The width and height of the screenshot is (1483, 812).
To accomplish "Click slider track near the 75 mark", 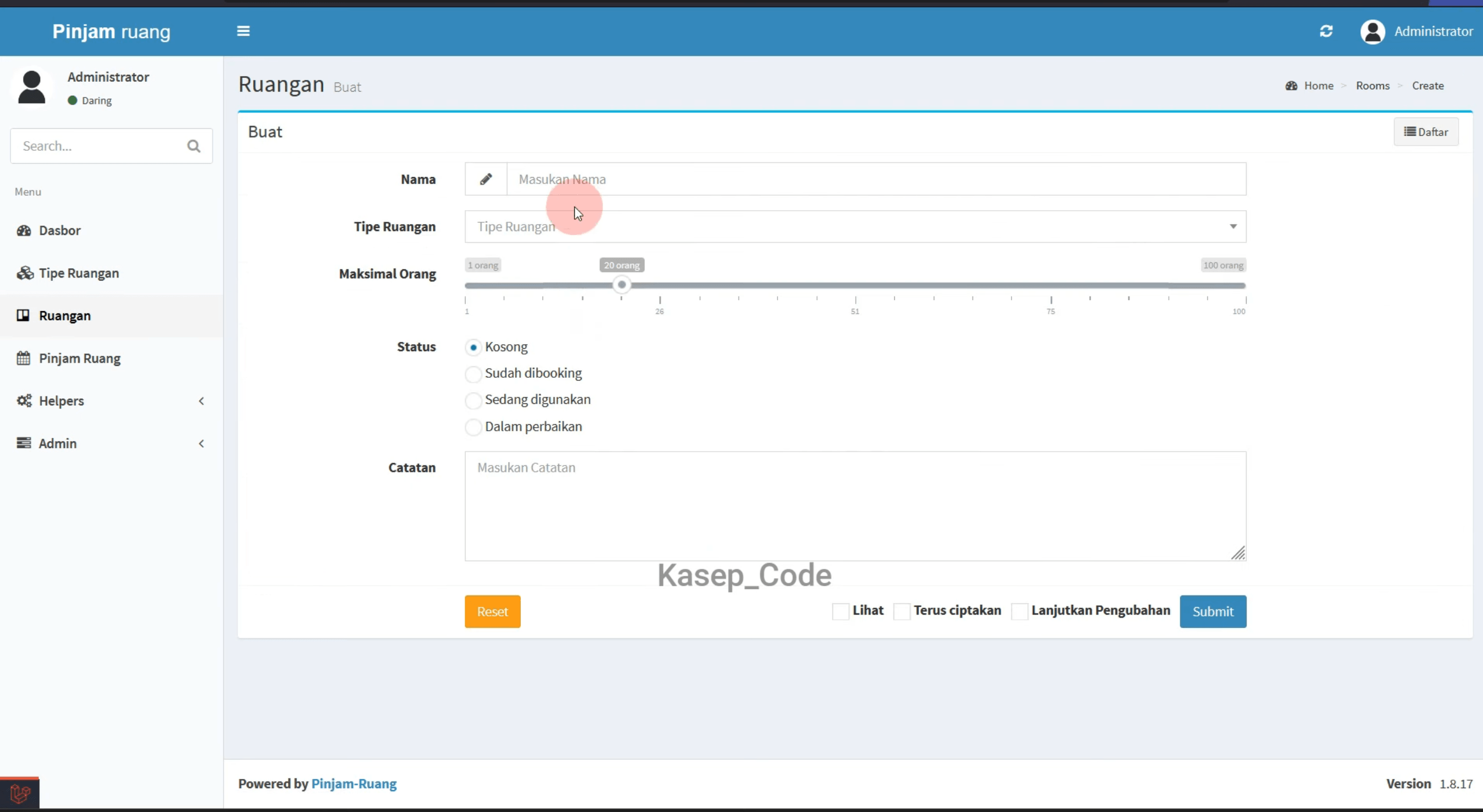I will [x=1051, y=286].
